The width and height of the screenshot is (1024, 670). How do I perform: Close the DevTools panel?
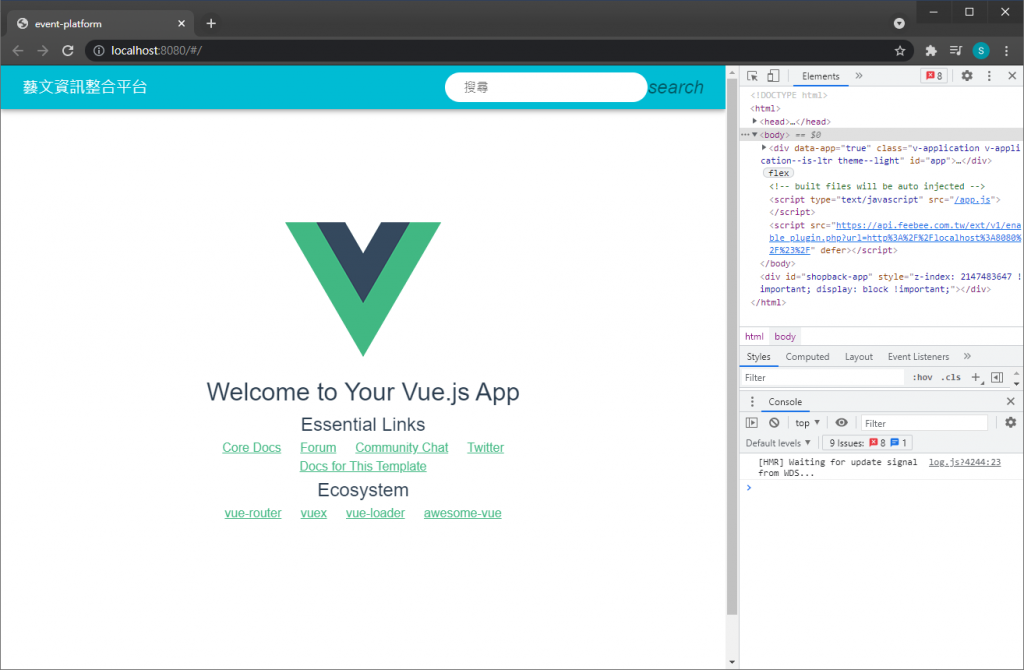tap(1012, 76)
